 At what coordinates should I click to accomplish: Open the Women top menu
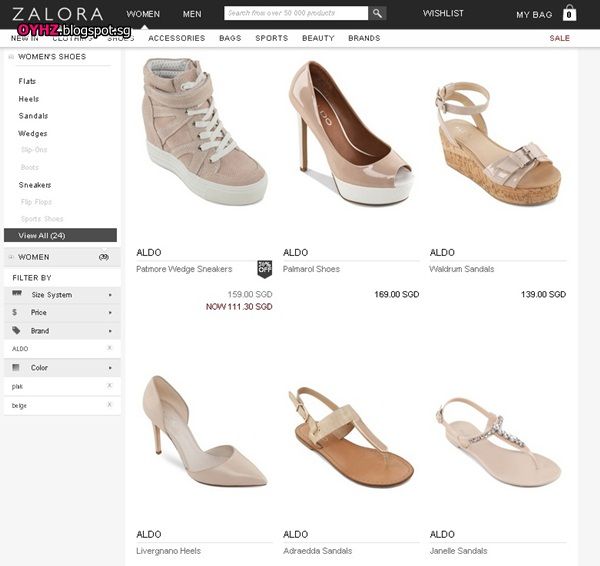point(143,14)
